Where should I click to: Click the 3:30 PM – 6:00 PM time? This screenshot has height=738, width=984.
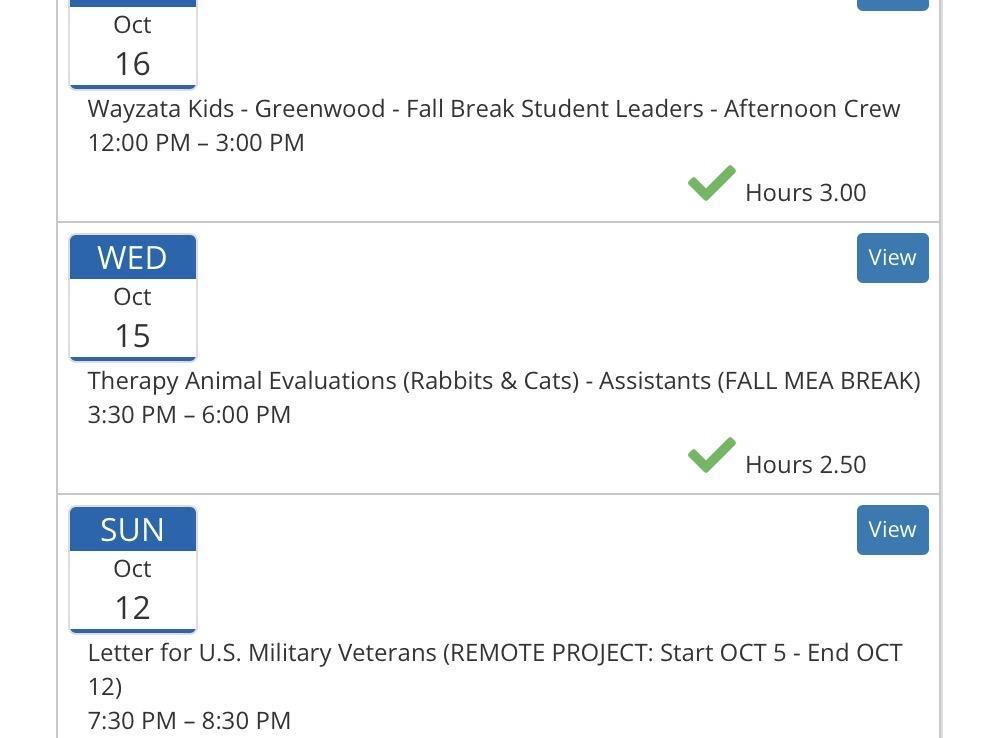pos(189,415)
